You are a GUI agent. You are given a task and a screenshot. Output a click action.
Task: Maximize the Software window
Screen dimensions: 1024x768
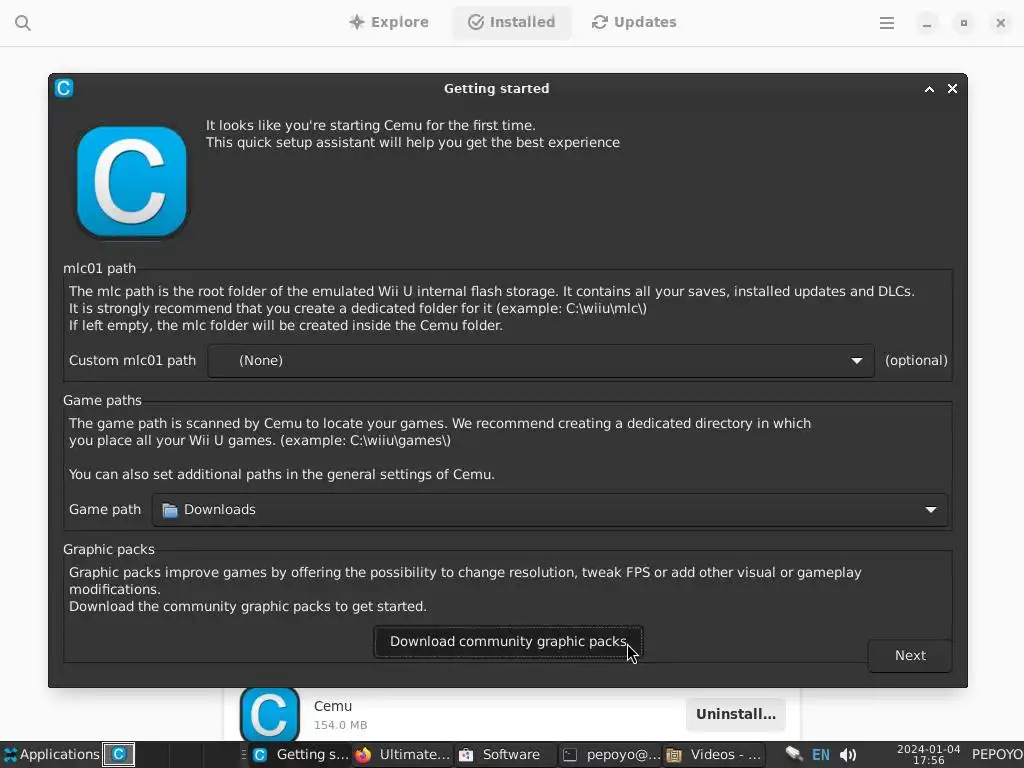tap(963, 24)
